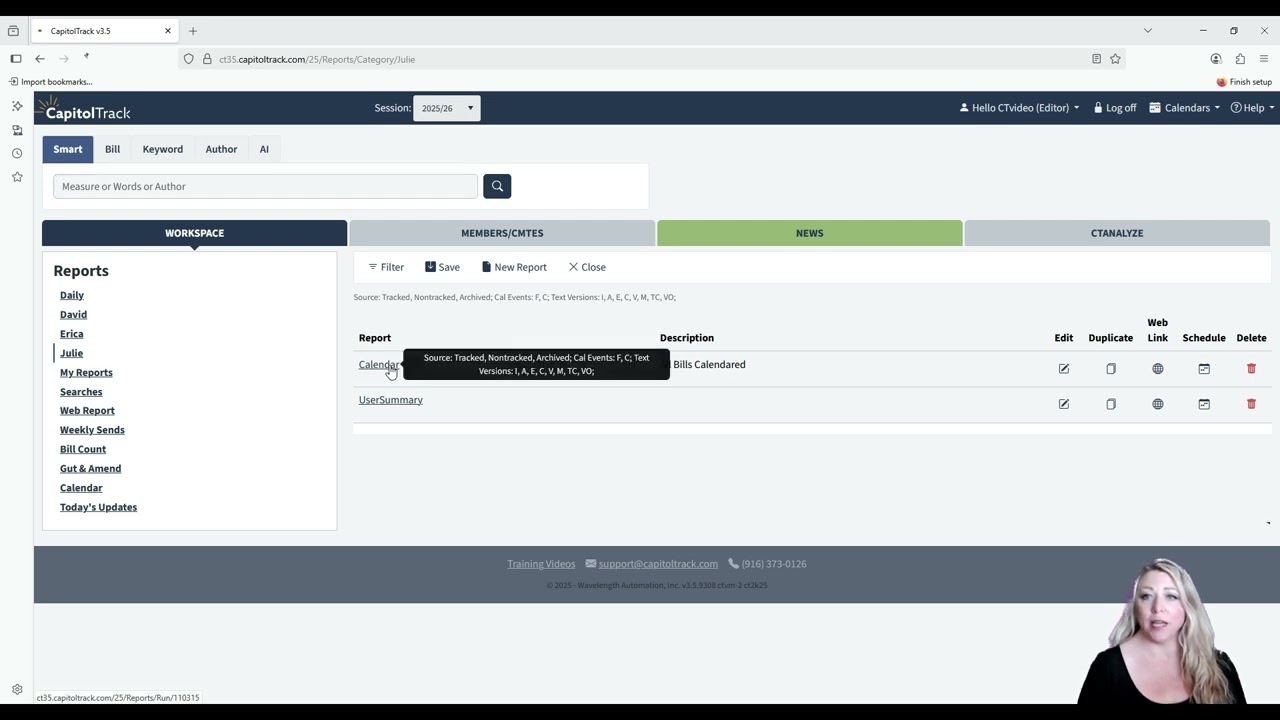1280x720 pixels.
Task: Edit the UserSummary report
Action: 1064,404
